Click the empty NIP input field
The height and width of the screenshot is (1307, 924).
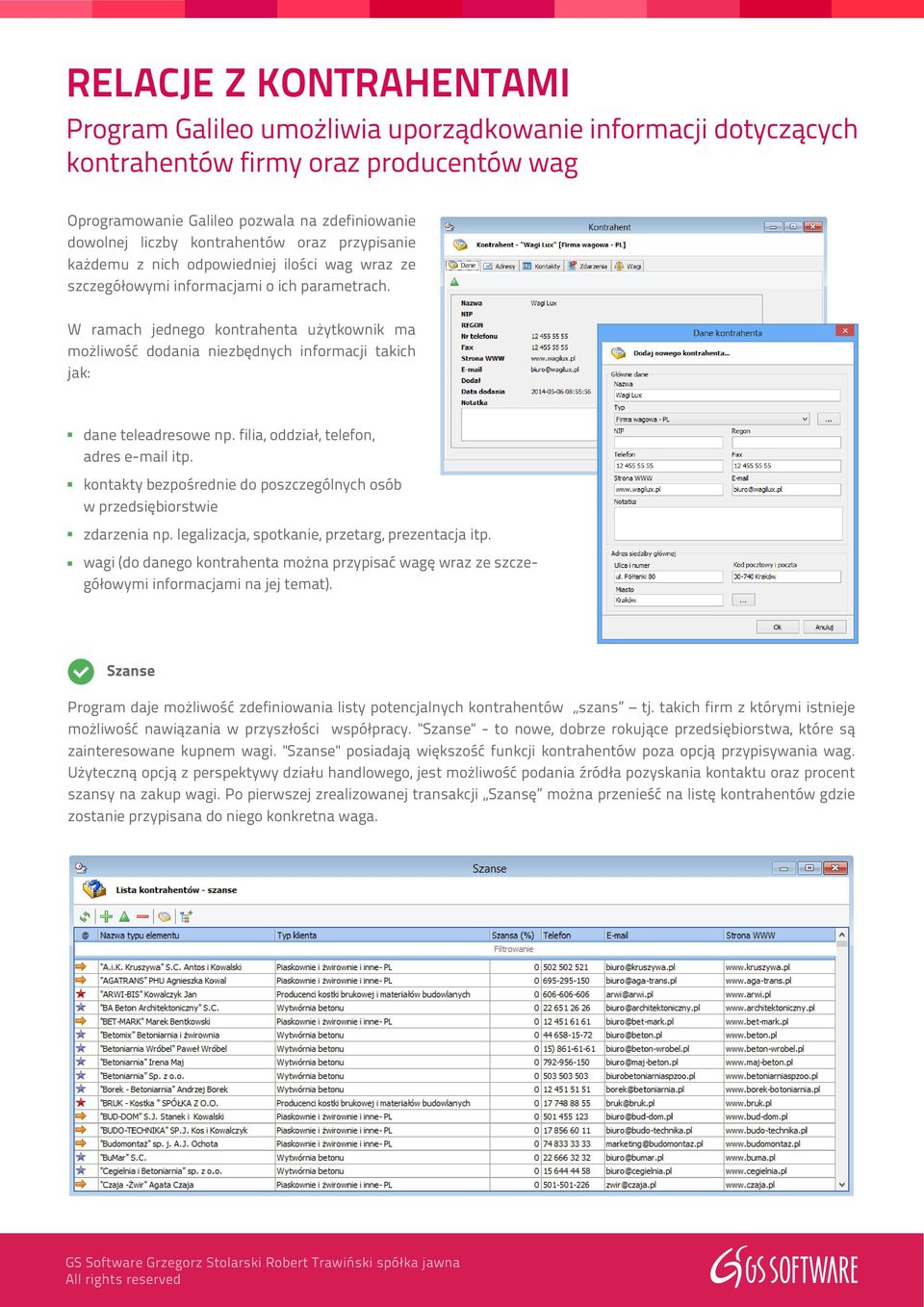tap(668, 443)
